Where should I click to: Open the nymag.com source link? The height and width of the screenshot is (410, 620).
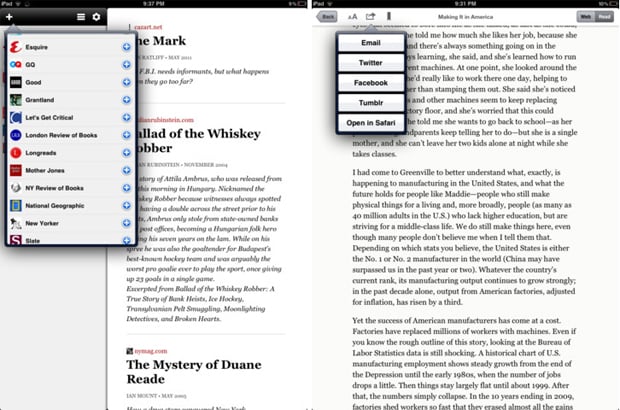[151, 351]
